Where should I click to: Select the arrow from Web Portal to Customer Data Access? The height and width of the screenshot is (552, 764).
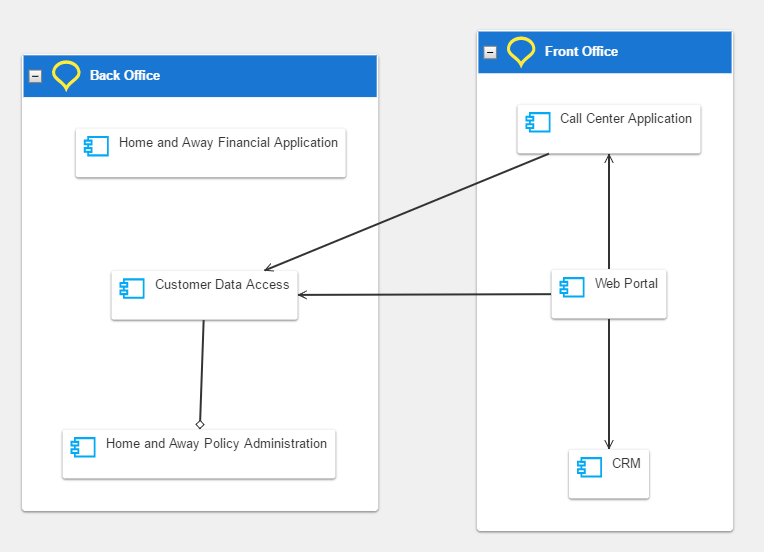point(424,294)
